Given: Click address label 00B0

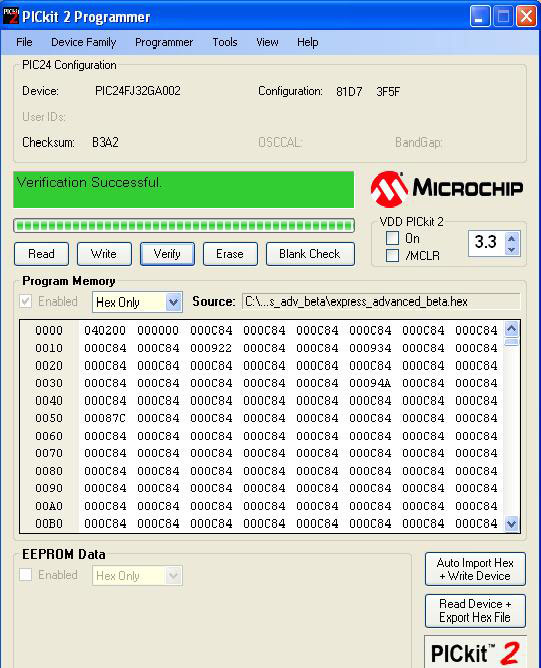Looking at the screenshot, I should tap(49, 523).
